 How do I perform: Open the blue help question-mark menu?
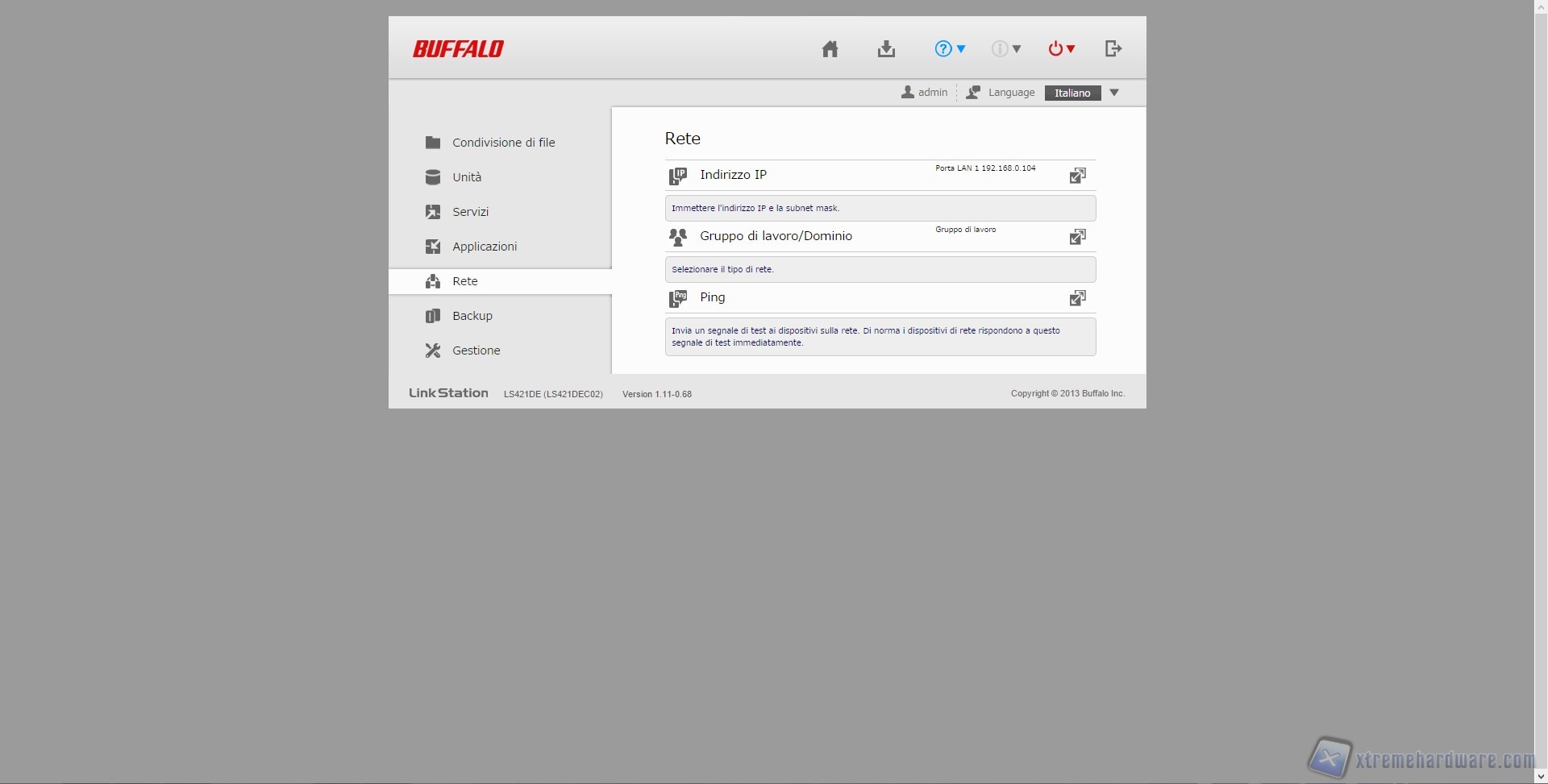coord(949,49)
